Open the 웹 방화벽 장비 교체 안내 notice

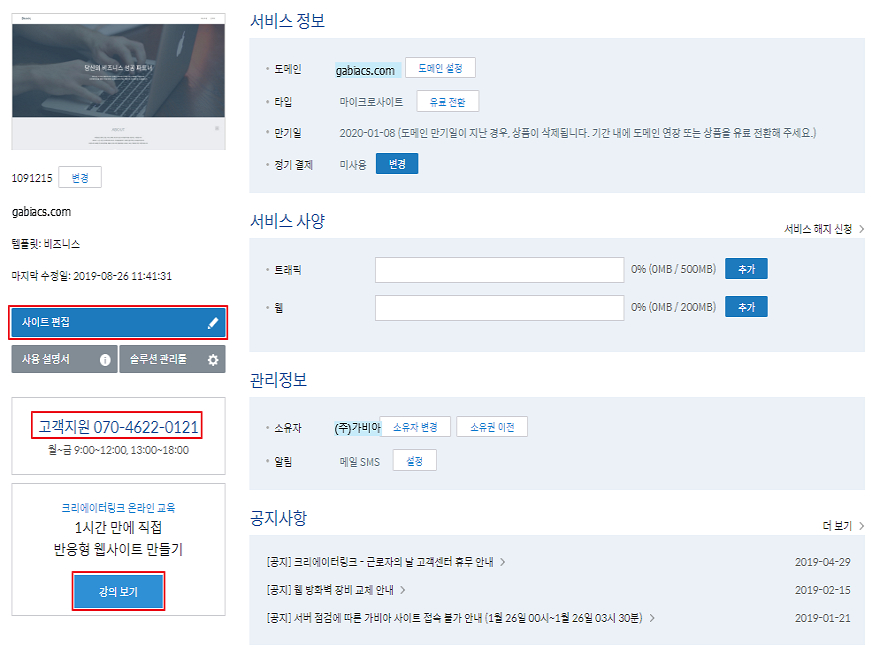pyautogui.click(x=330, y=590)
